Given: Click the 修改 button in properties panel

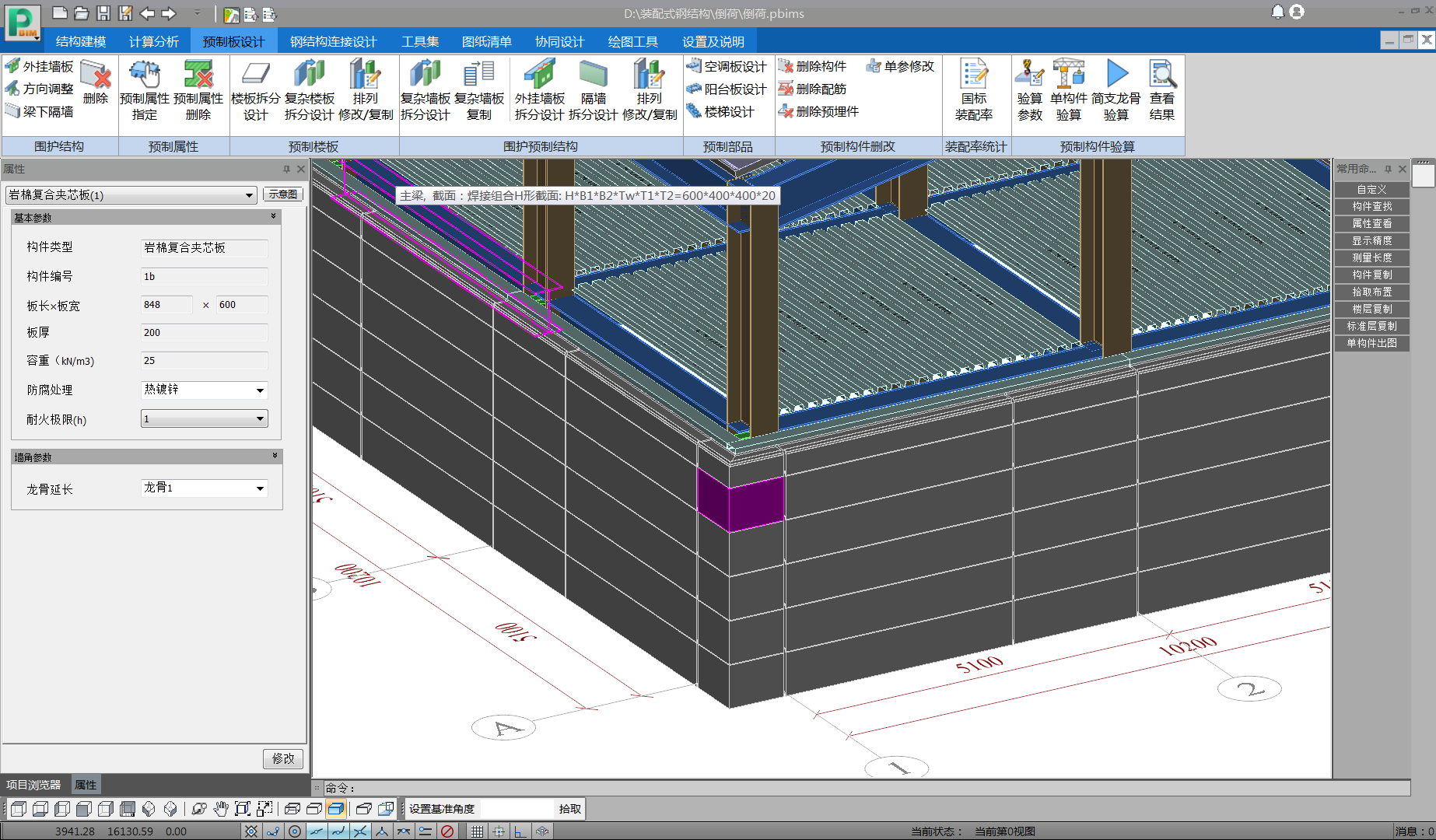Looking at the screenshot, I should (x=283, y=758).
